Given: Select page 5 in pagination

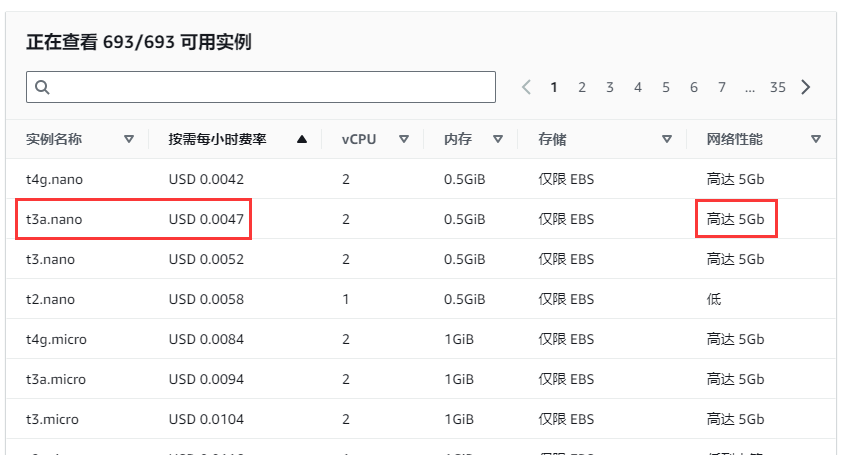Looking at the screenshot, I should (x=665, y=87).
